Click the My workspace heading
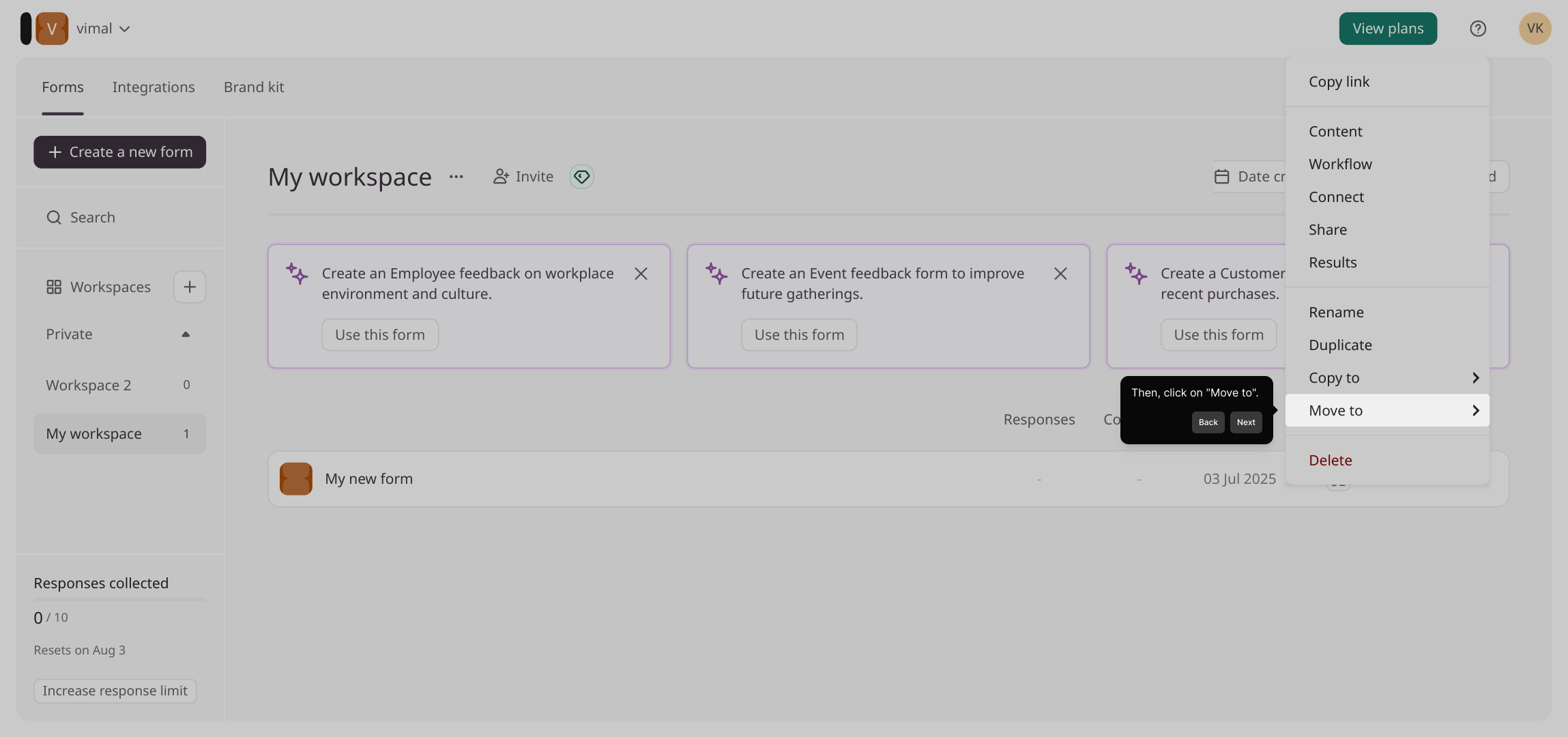Screen dimensions: 1568x737 [x=349, y=177]
